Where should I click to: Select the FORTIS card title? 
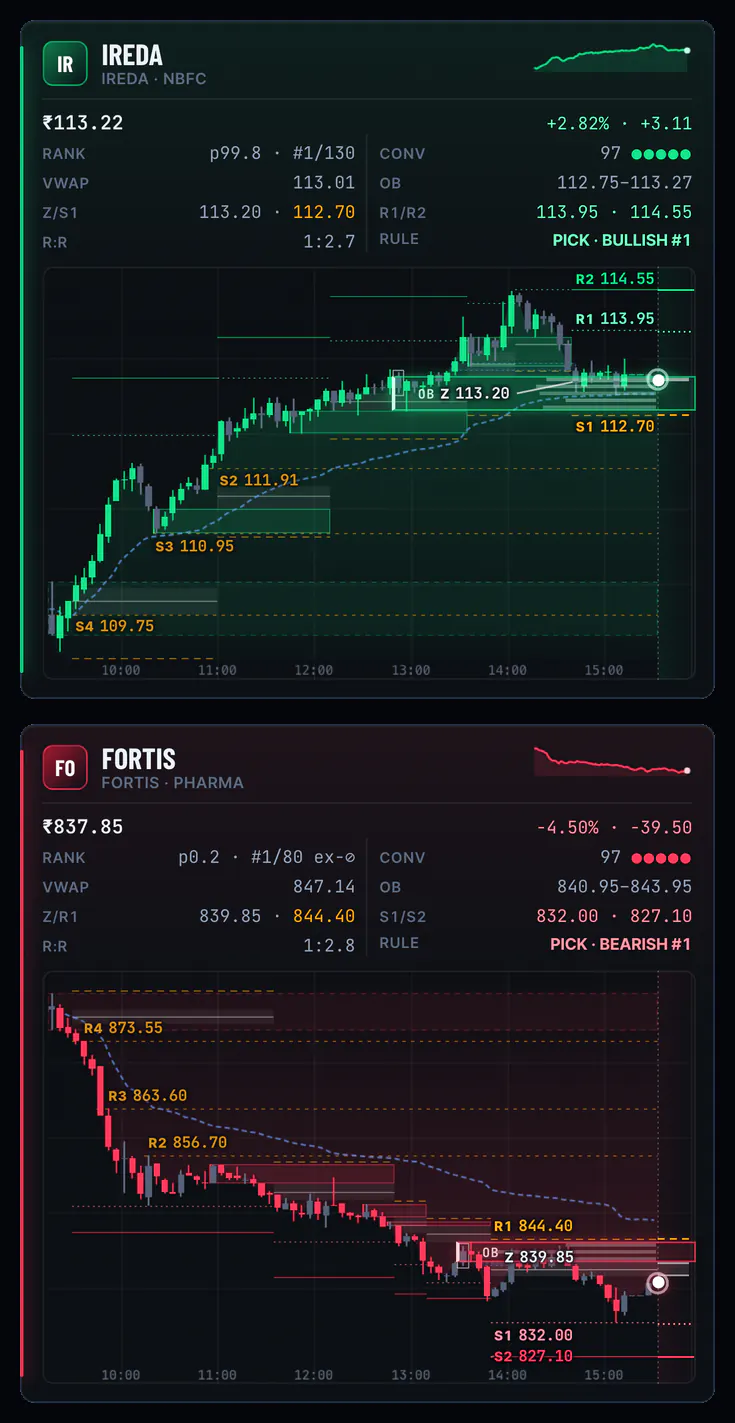click(140, 759)
